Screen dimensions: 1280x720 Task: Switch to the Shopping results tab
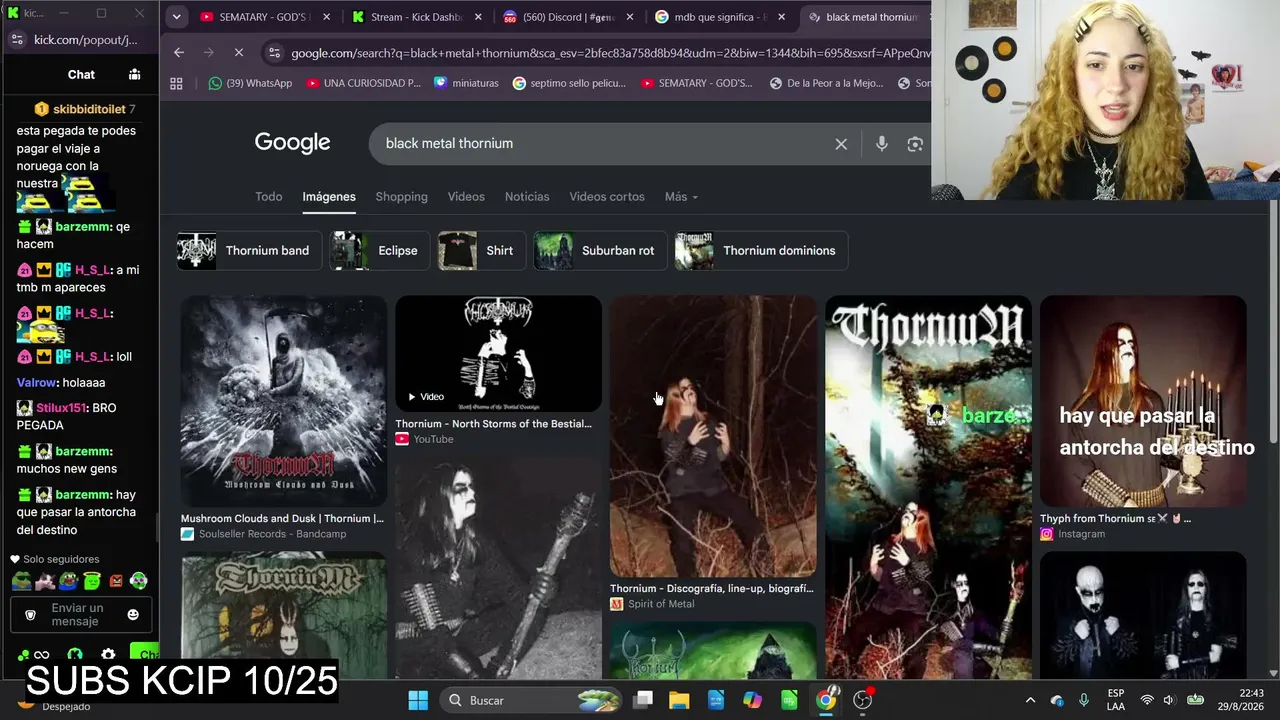[x=401, y=197]
